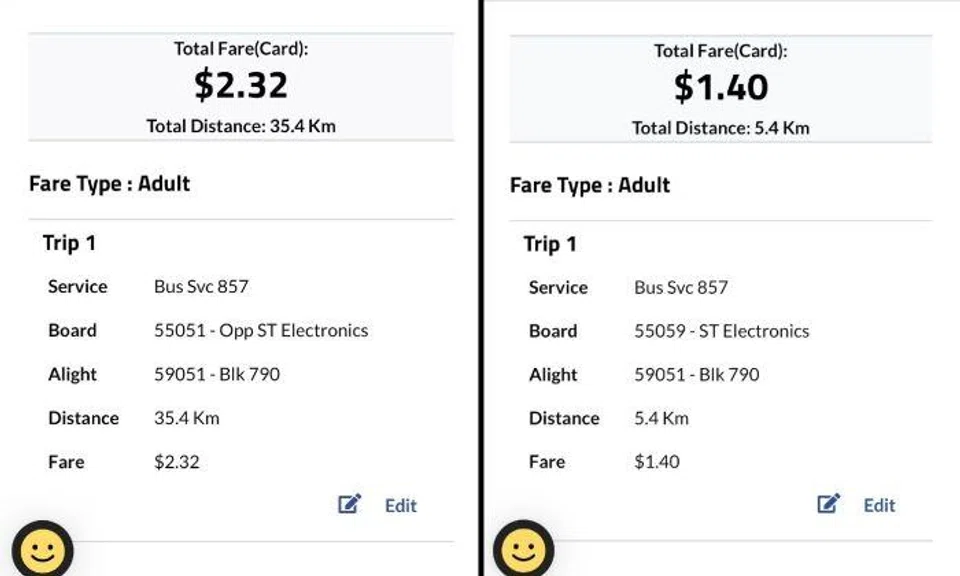Screen dimensions: 960x576
Task: Click the 'Total Distance: 35.4 Km' text
Action: click(241, 126)
